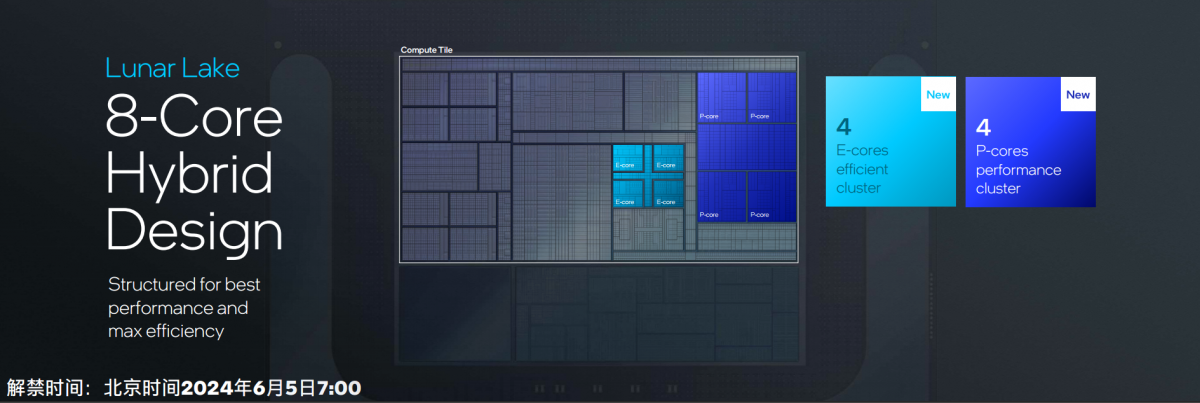Image resolution: width=1200 pixels, height=403 pixels.
Task: Click the New badge on the E-cores card
Action: 938,95
